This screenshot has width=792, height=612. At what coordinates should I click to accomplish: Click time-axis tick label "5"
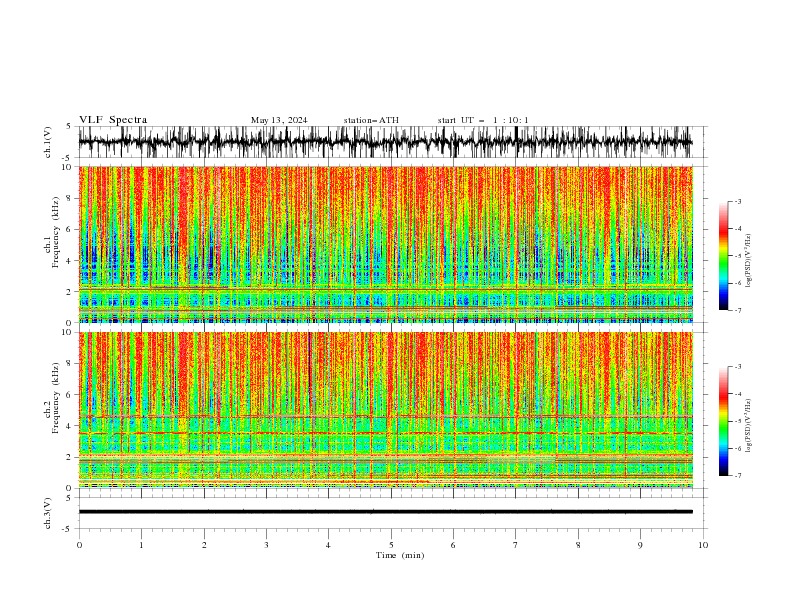pos(391,545)
